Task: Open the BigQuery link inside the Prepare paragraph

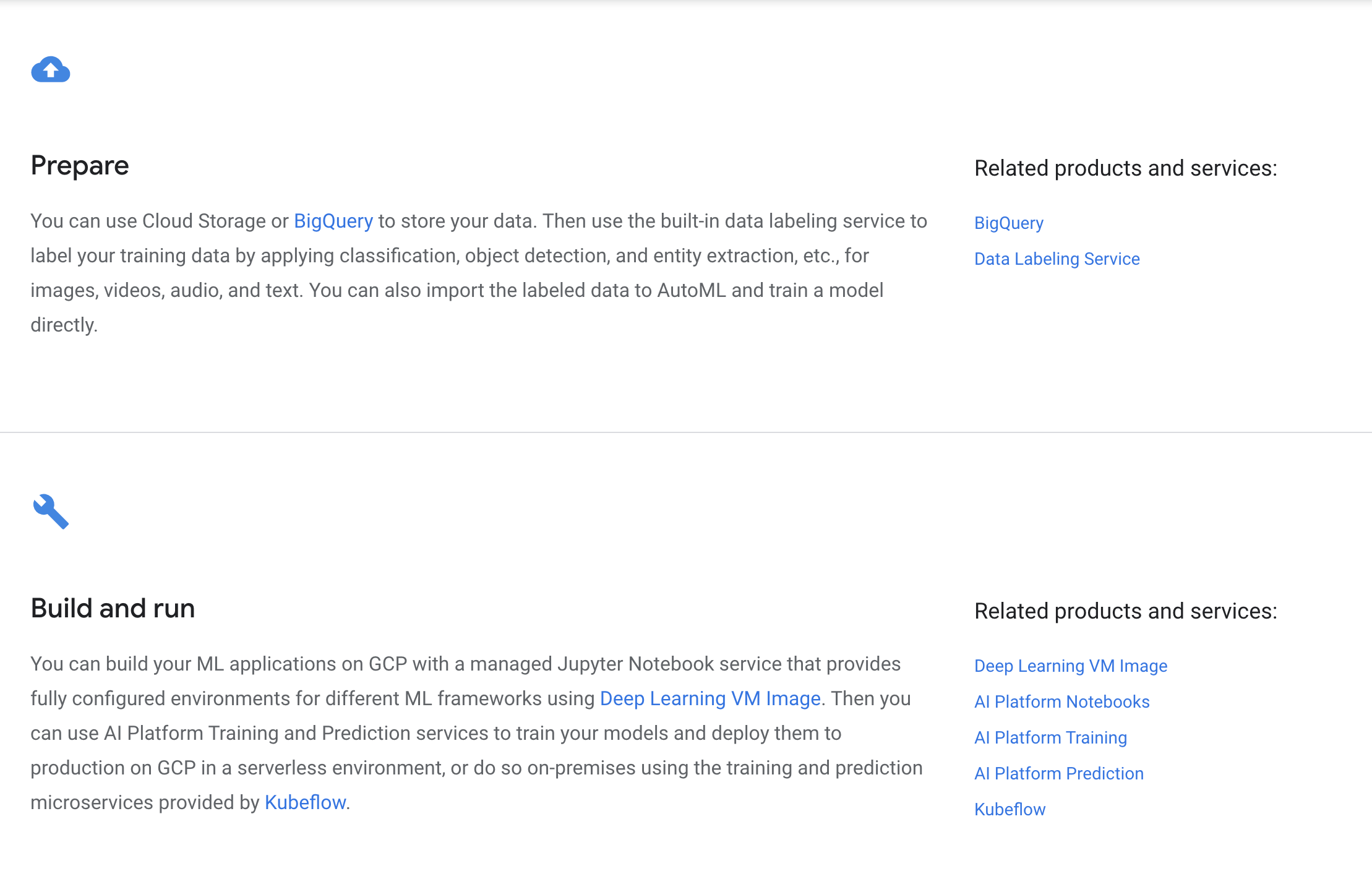Action: [333, 221]
